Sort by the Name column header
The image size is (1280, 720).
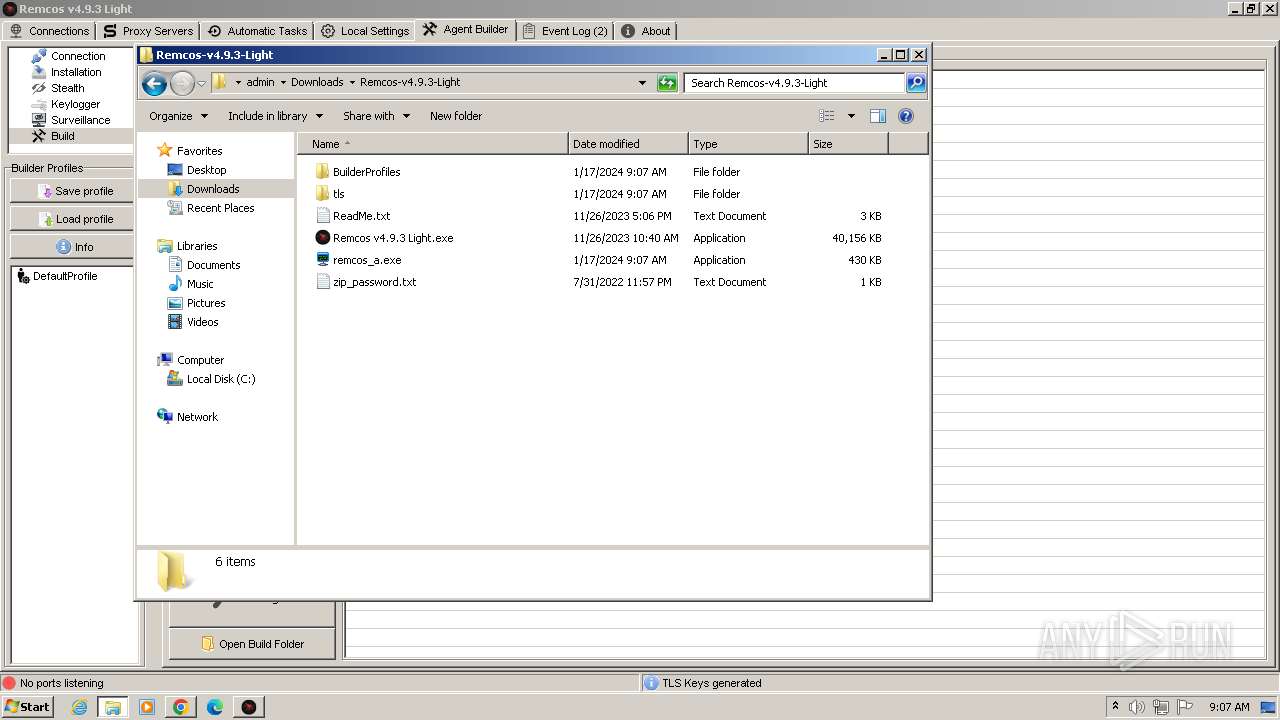coord(433,144)
